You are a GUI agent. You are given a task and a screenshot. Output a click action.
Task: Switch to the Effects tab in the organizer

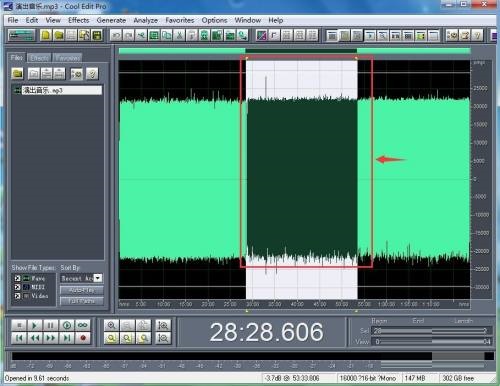[x=39, y=58]
